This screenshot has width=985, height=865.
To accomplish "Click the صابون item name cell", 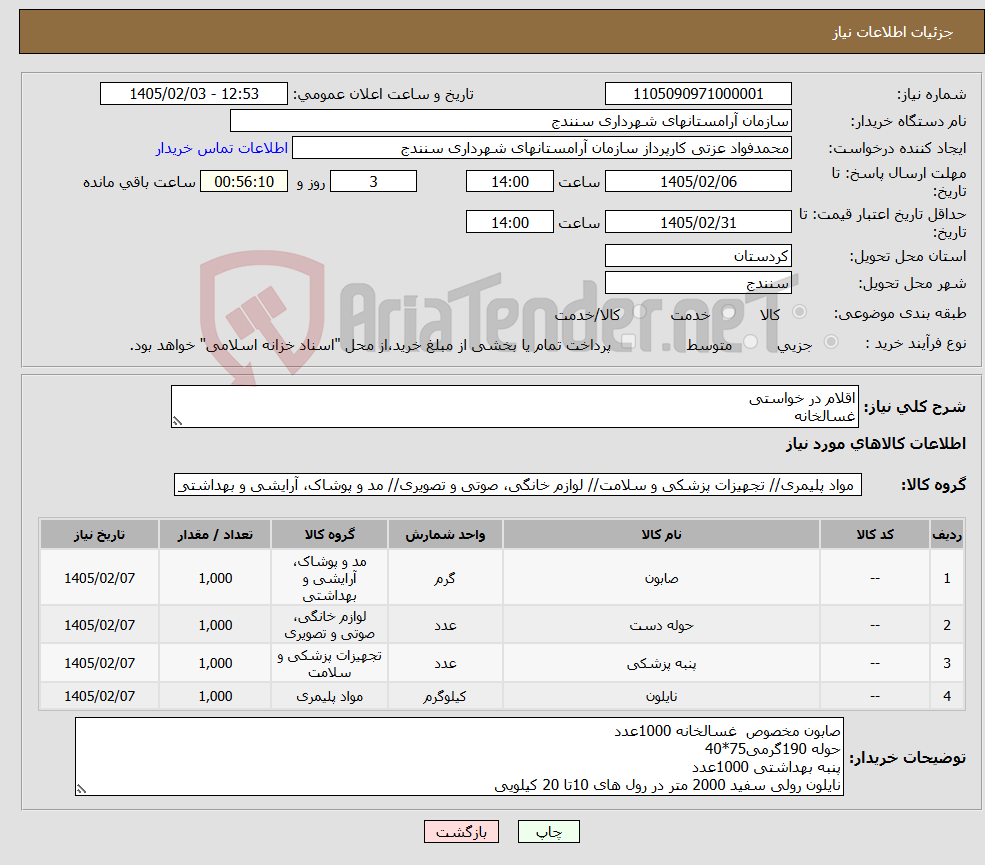I will (661, 578).
